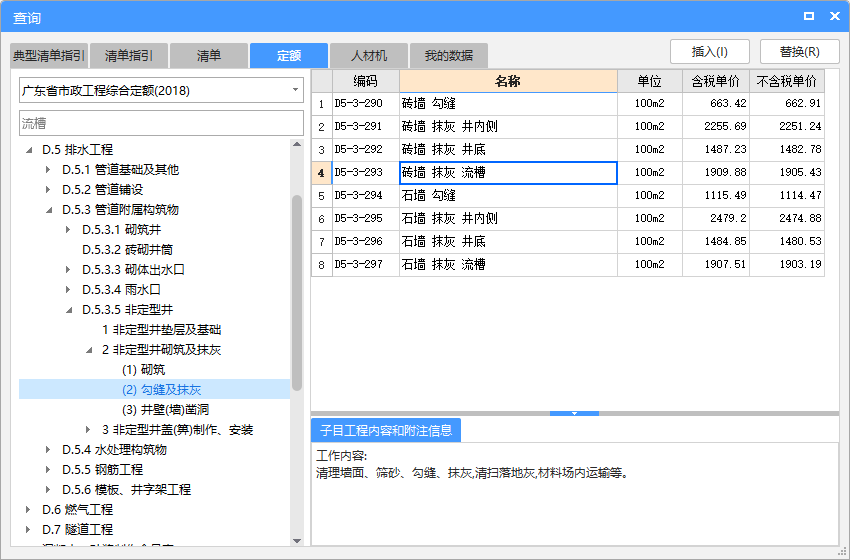850x560 pixels.
Task: Click the tree scrollbar down arrow
Action: (297, 540)
